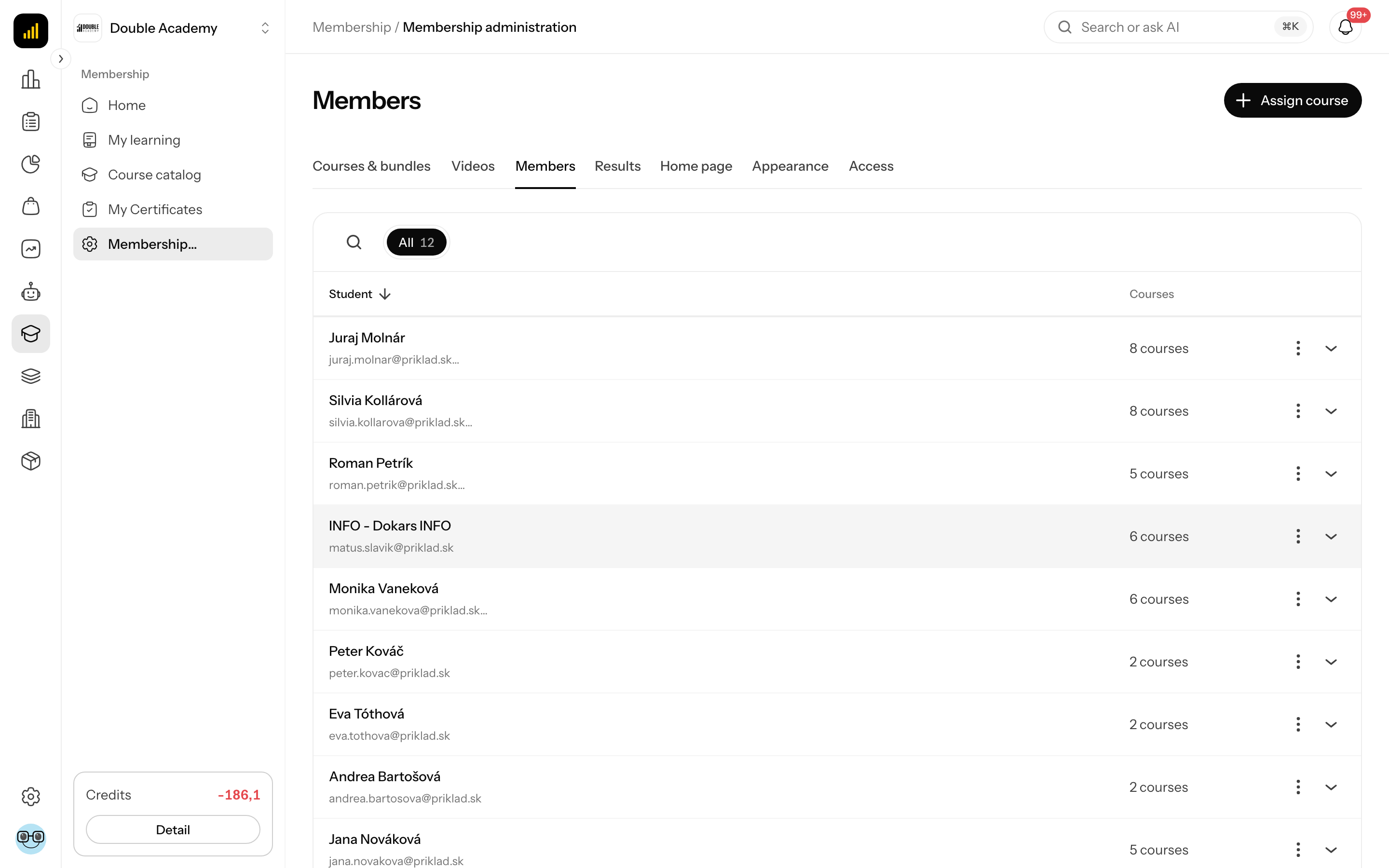Screen dimensions: 1389x868
Task: Click the Assign course button
Action: (x=1292, y=100)
